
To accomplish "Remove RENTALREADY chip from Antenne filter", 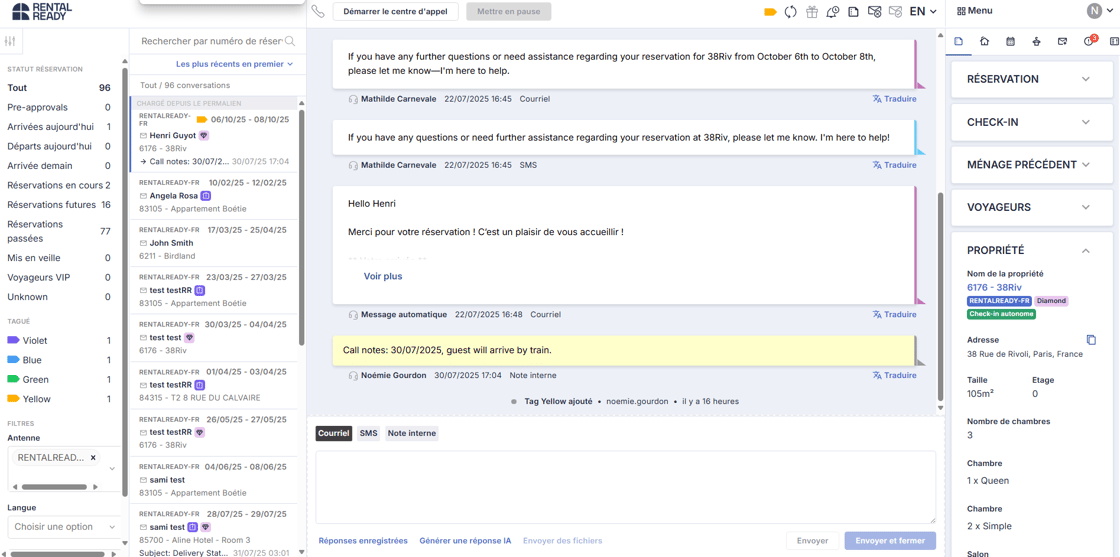I will pyautogui.click(x=93, y=457).
